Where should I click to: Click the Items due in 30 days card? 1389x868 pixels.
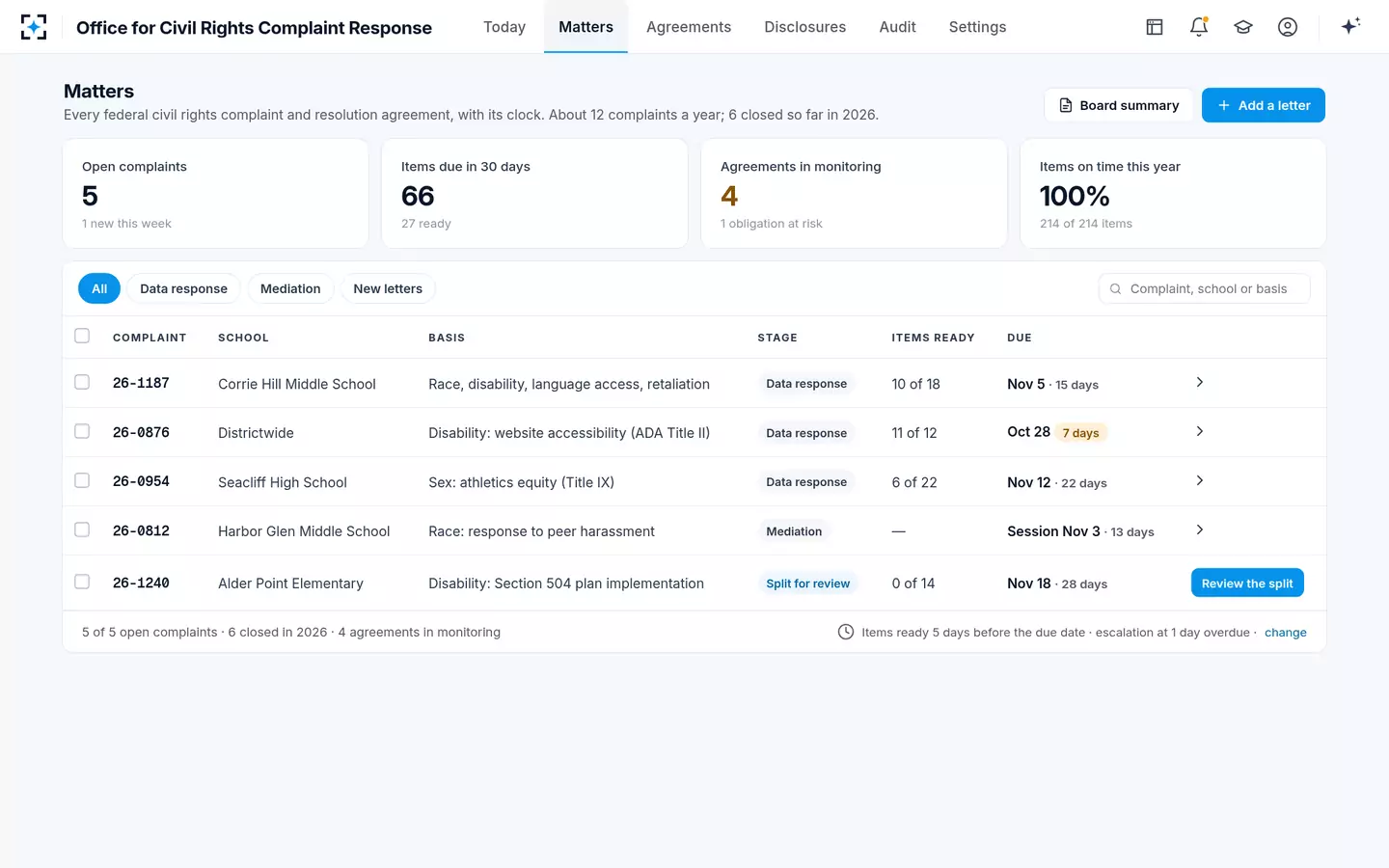point(534,194)
